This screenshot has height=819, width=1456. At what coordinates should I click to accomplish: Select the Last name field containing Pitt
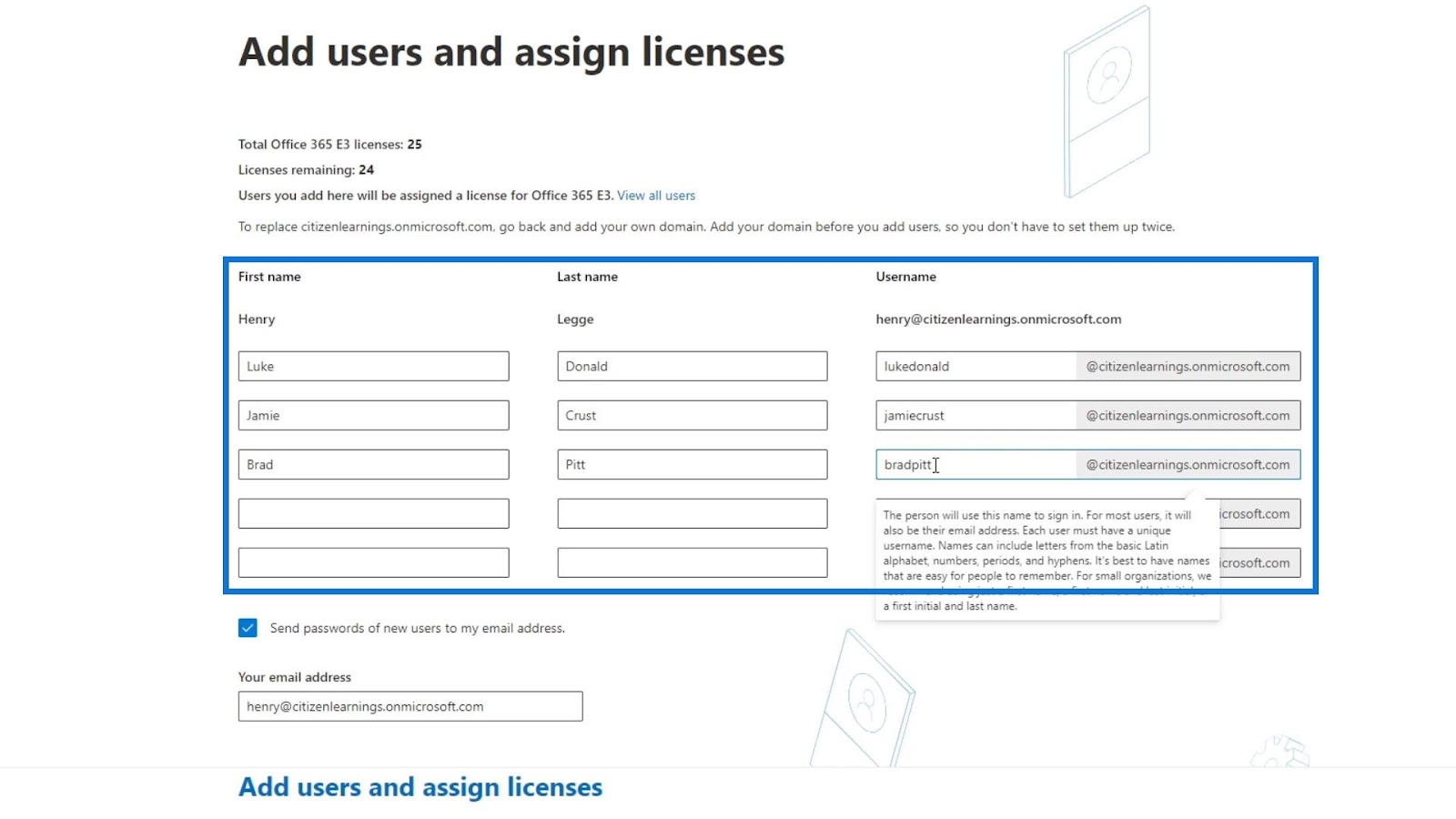click(x=693, y=465)
